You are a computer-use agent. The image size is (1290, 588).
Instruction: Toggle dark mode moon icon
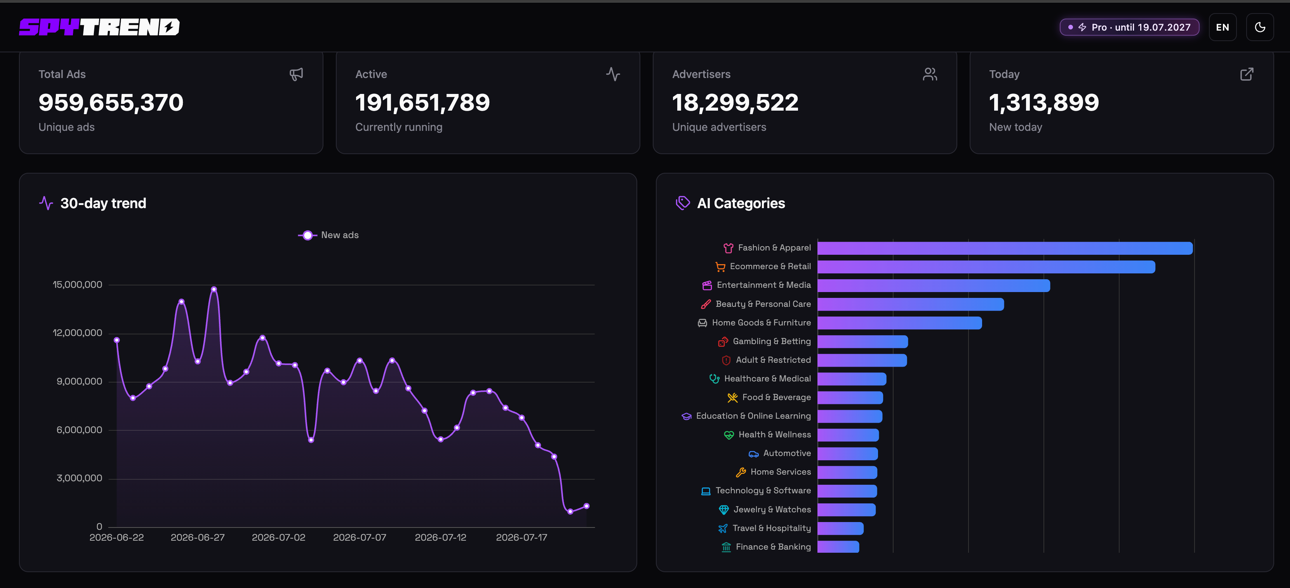pos(1260,27)
